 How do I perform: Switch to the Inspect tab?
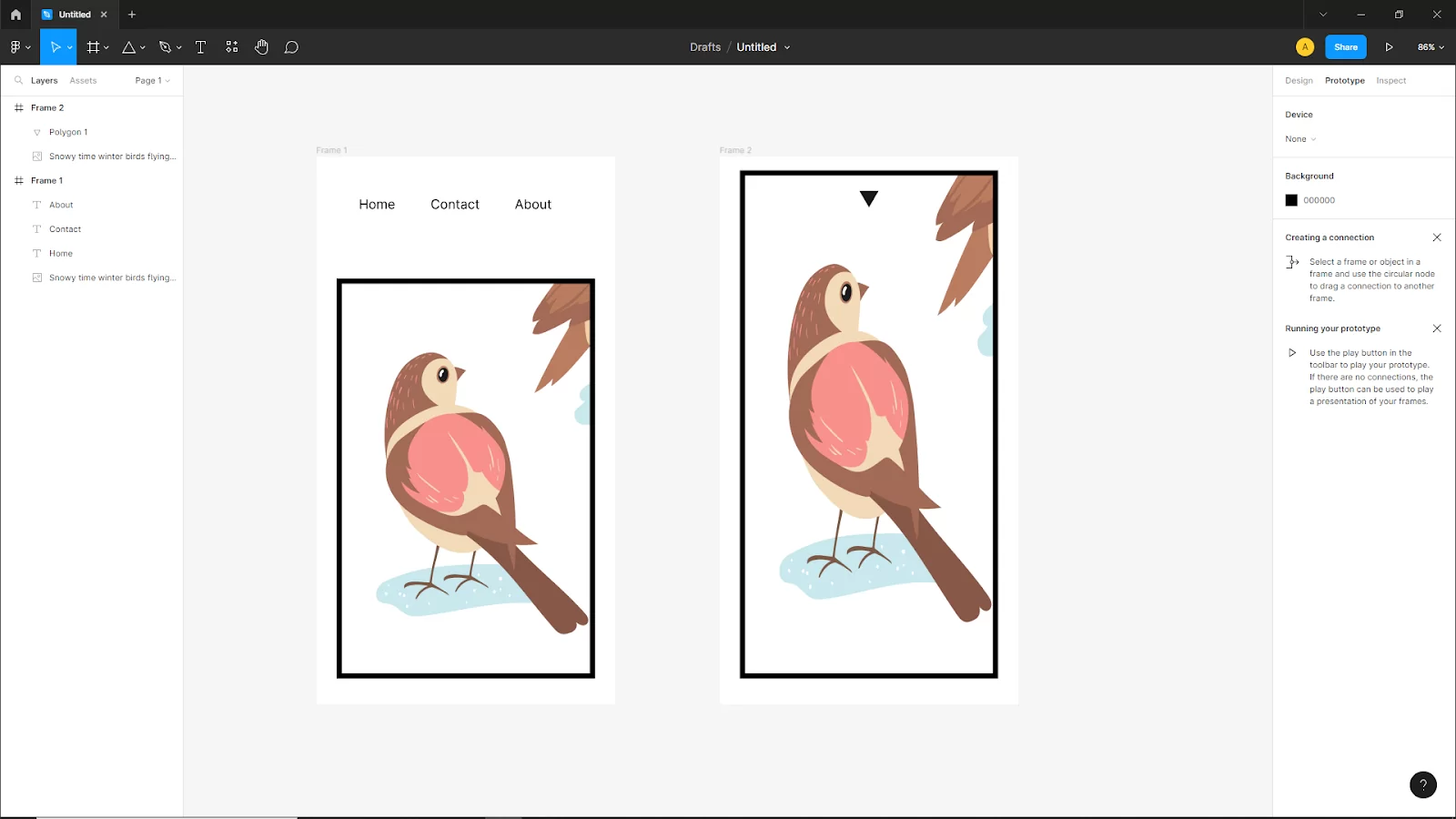(1390, 80)
